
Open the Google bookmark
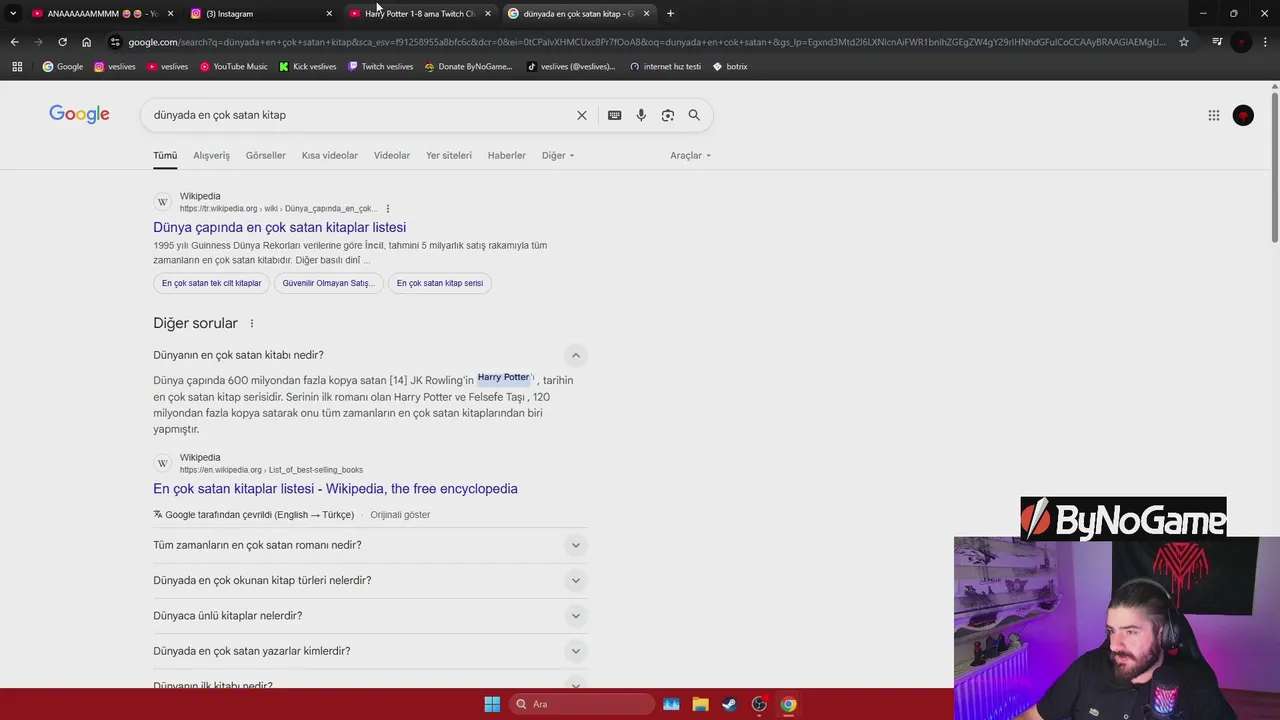(x=62, y=67)
